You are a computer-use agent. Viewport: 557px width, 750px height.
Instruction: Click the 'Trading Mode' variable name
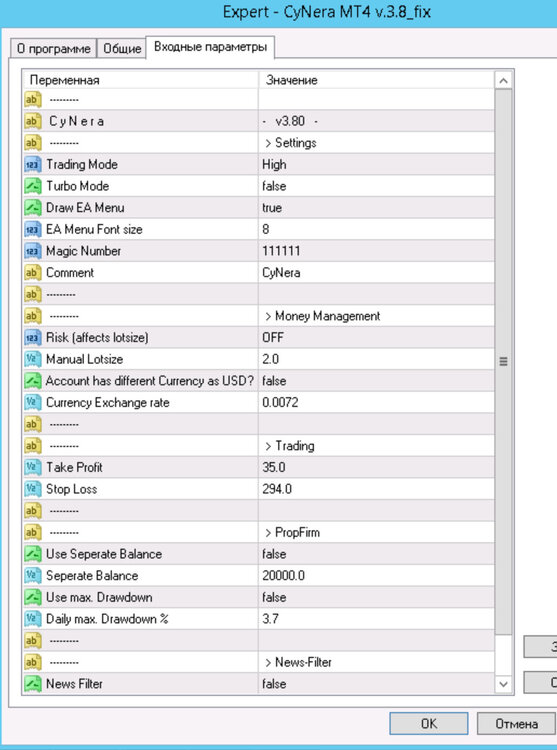tap(82, 165)
